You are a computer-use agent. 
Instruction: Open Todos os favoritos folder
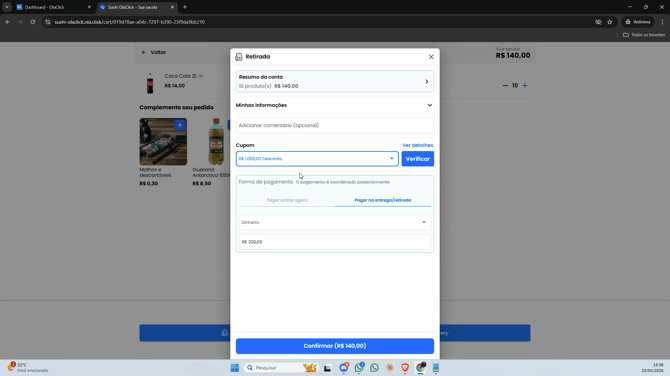click(x=644, y=35)
